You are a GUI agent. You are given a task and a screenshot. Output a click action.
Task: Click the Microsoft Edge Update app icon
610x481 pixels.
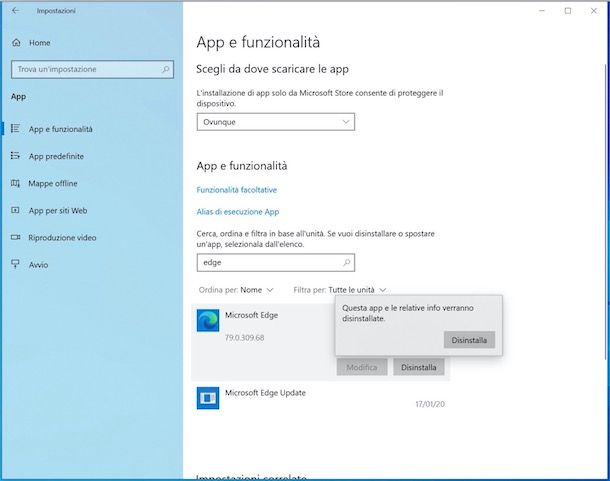click(x=208, y=398)
